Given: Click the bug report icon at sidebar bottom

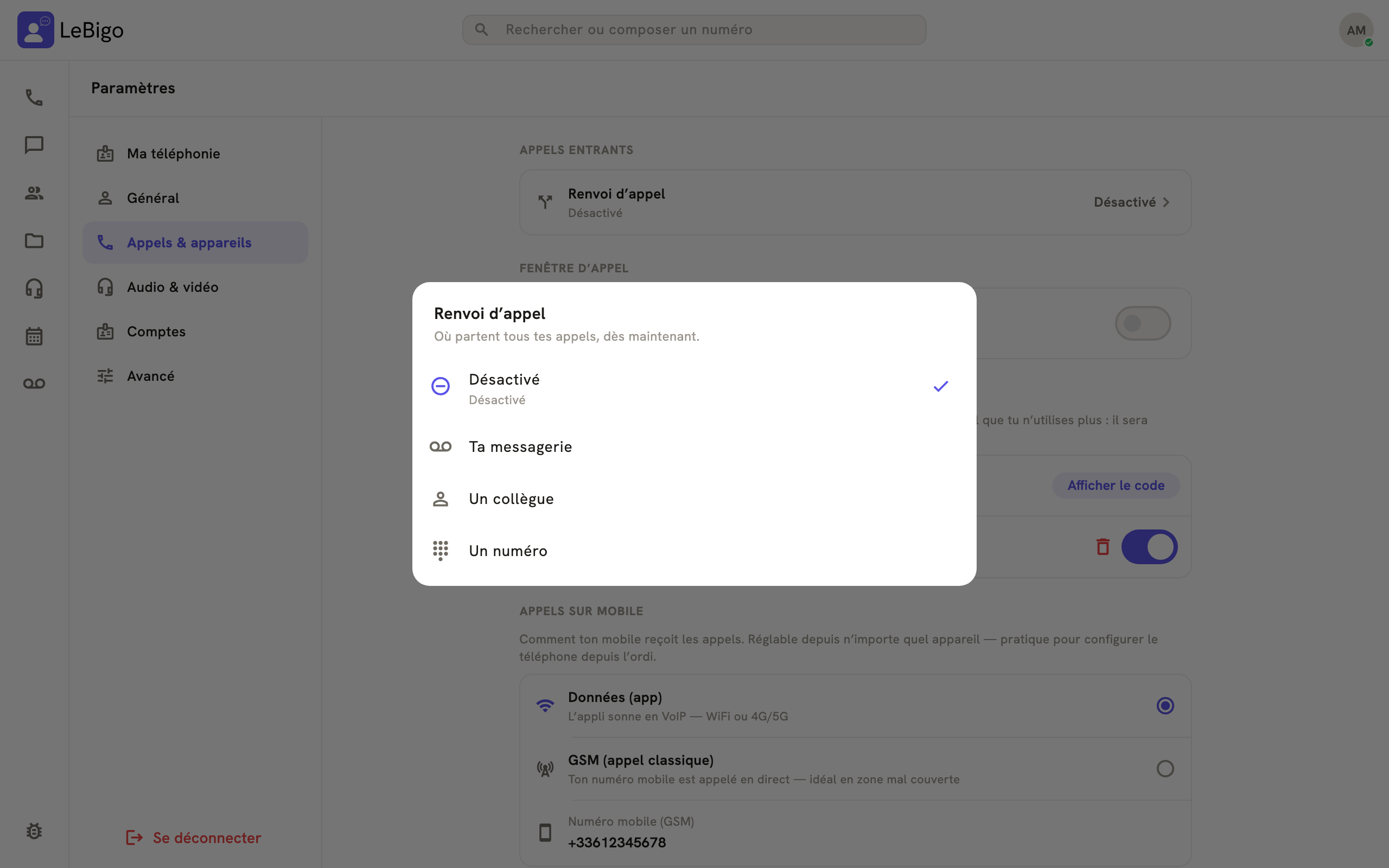Looking at the screenshot, I should coord(34,831).
